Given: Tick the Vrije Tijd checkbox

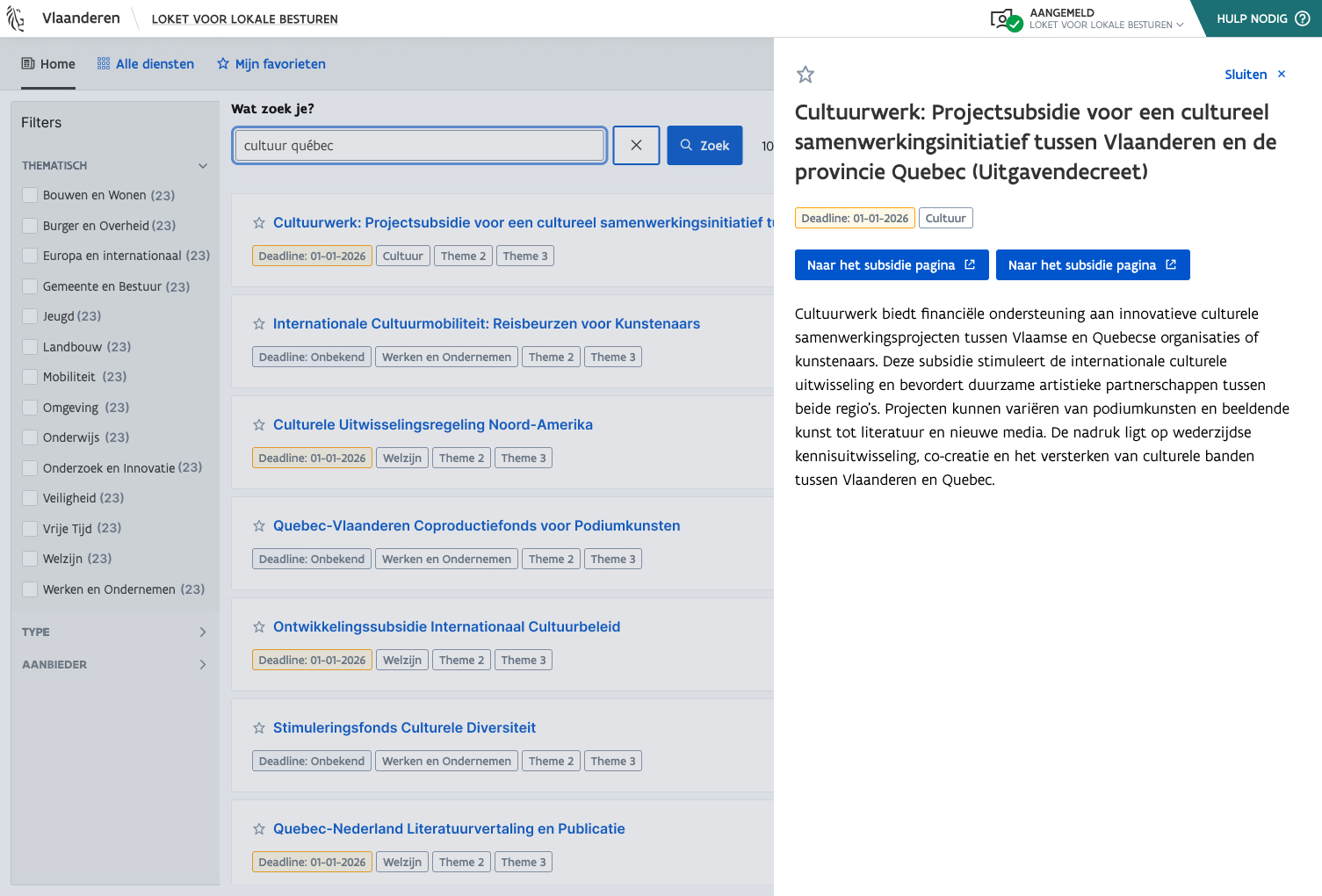Looking at the screenshot, I should 30,529.
